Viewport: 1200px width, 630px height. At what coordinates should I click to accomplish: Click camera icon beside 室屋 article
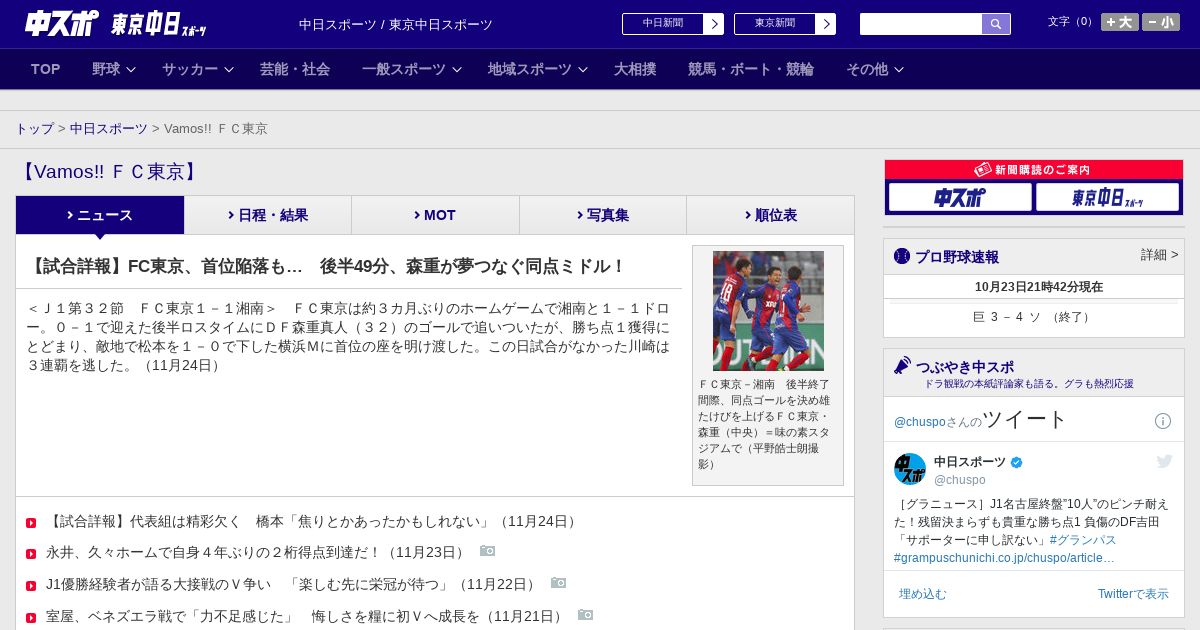[586, 615]
